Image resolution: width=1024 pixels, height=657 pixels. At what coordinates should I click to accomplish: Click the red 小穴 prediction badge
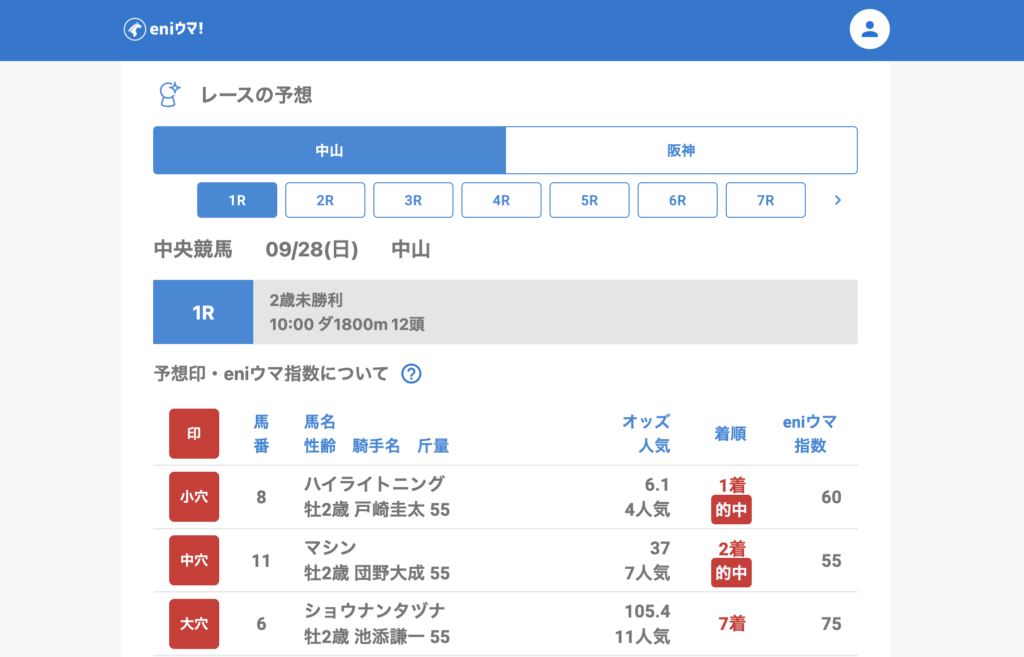pyautogui.click(x=194, y=497)
